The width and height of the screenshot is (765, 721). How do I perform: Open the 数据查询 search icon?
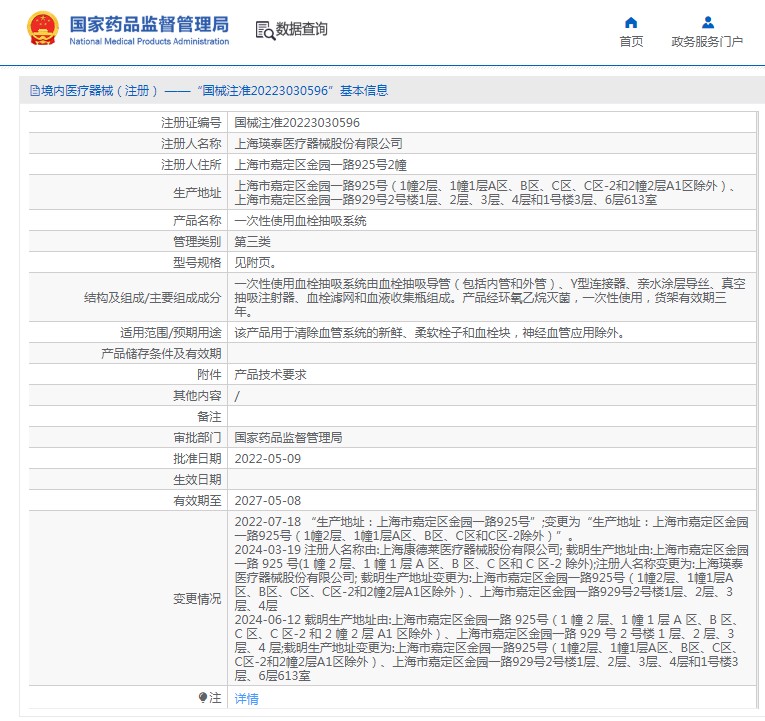pos(265,30)
